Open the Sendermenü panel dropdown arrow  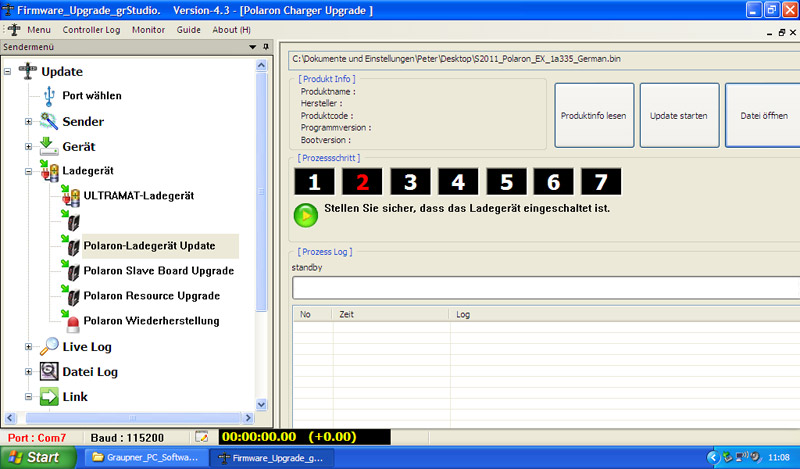[252, 47]
